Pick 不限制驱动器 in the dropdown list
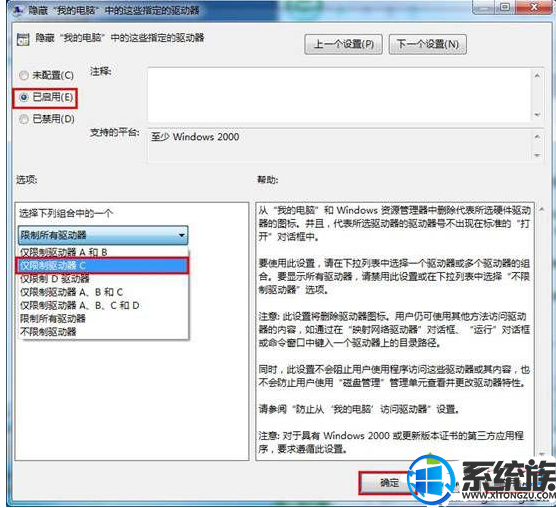This screenshot has width=556, height=508. 102,332
